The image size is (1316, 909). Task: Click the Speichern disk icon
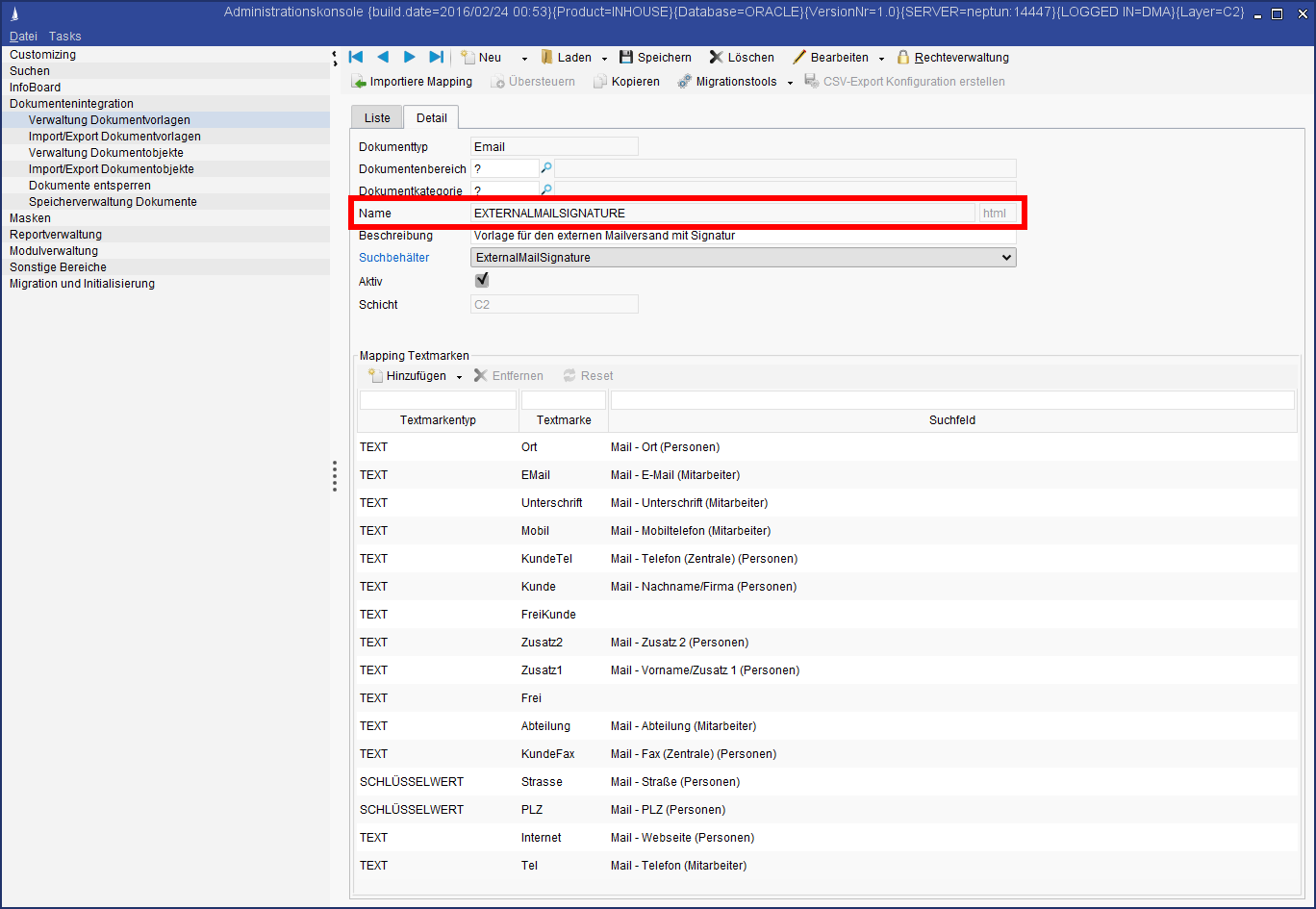[626, 58]
